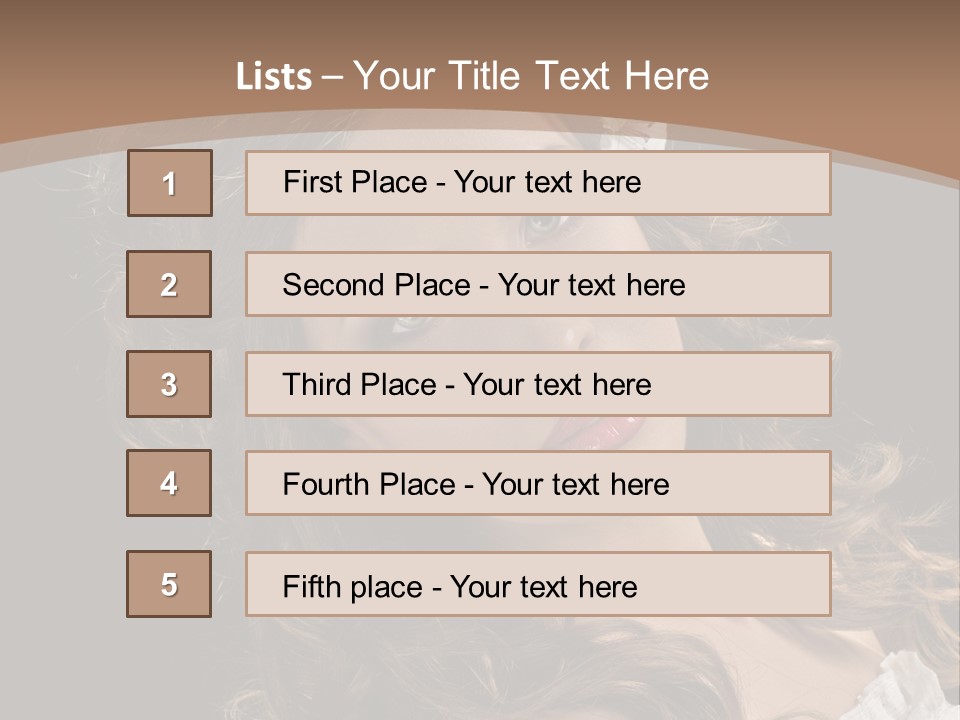This screenshot has height=720, width=960.
Task: Click the dash in the slide title
Action: [333, 78]
